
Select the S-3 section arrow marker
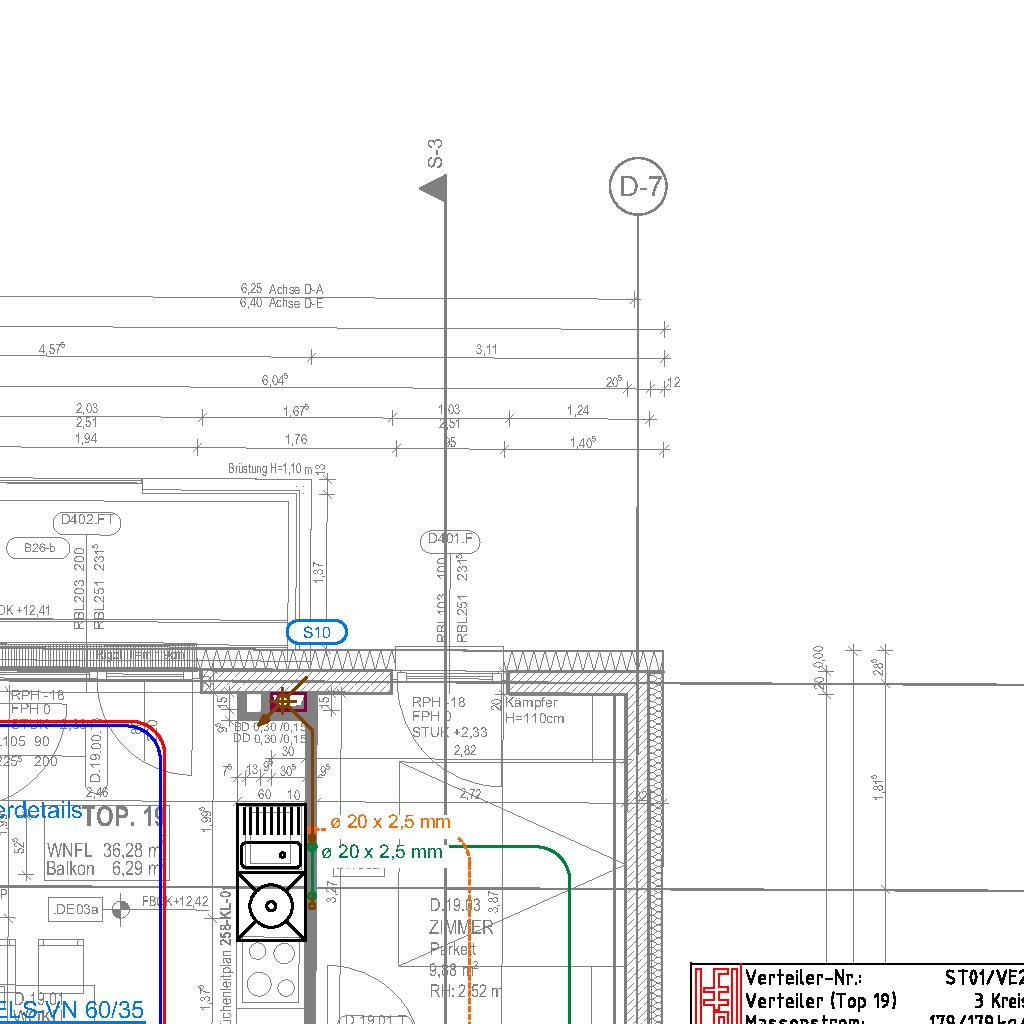(434, 187)
